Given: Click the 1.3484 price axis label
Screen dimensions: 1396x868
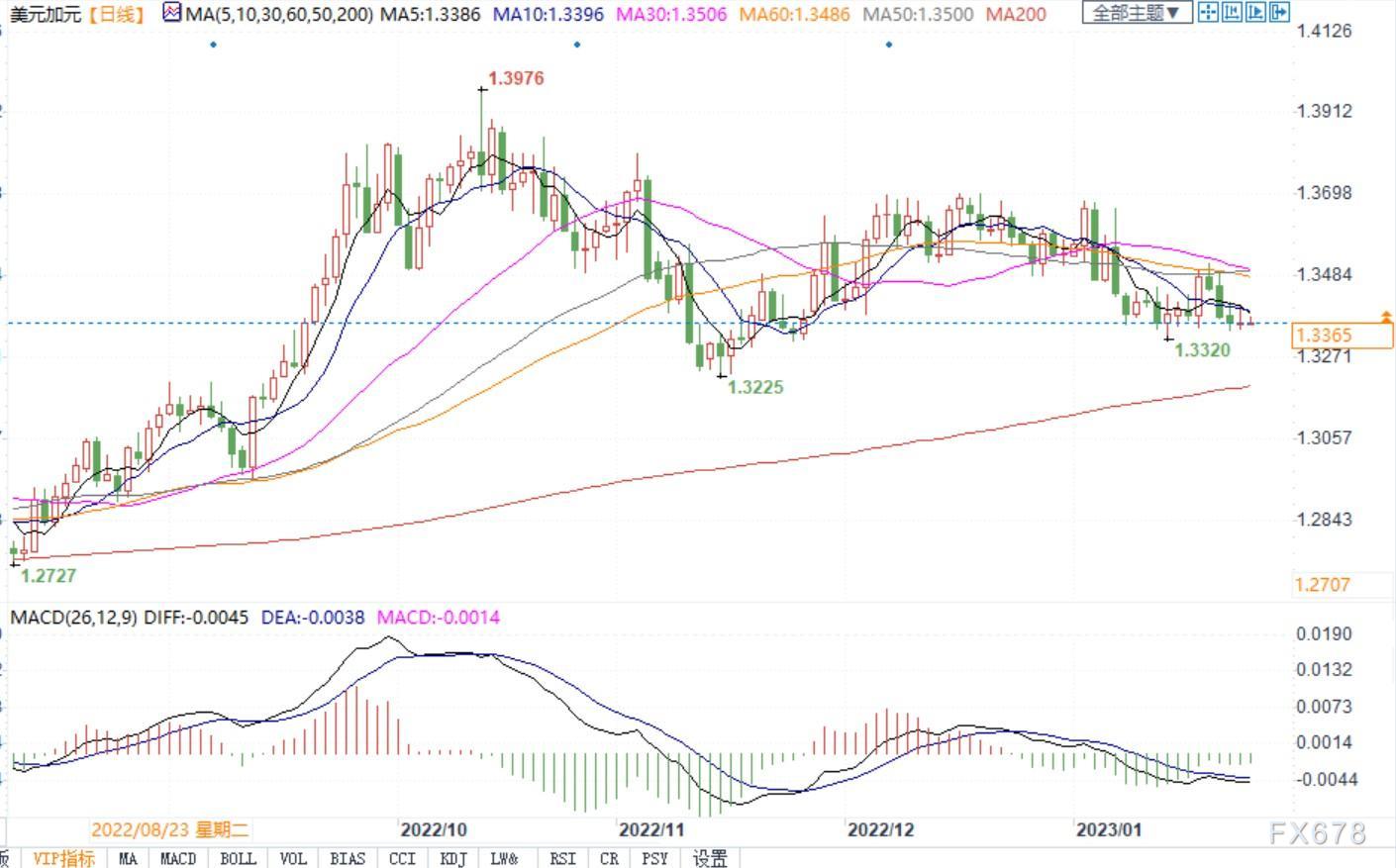Looking at the screenshot, I should pos(1325,274).
